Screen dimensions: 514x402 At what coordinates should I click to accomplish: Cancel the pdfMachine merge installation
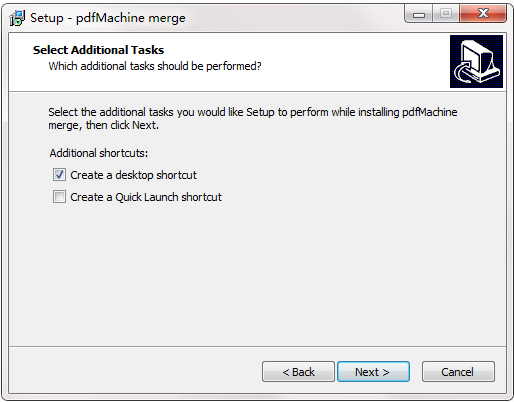pyautogui.click(x=458, y=372)
